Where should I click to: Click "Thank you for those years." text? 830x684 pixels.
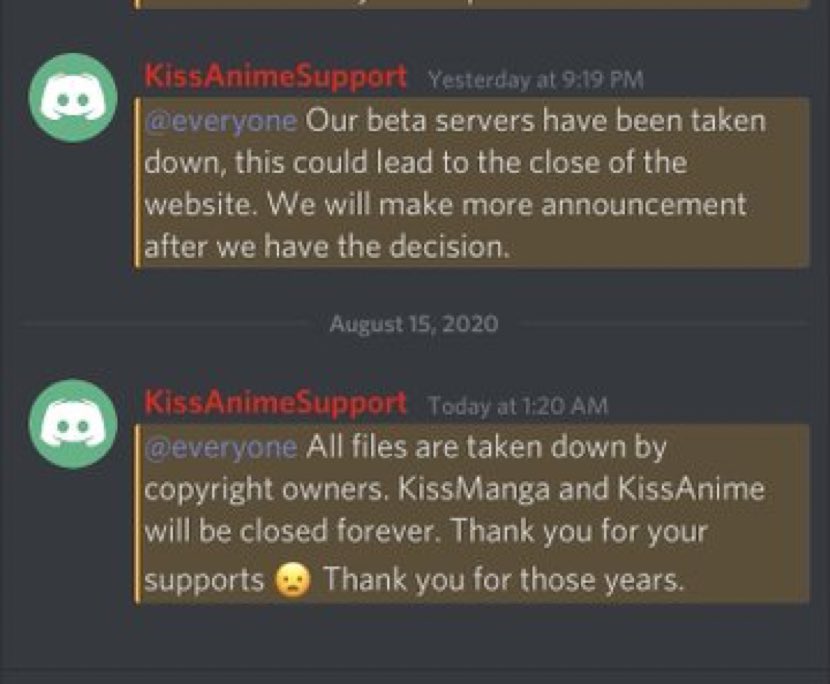[x=503, y=579]
